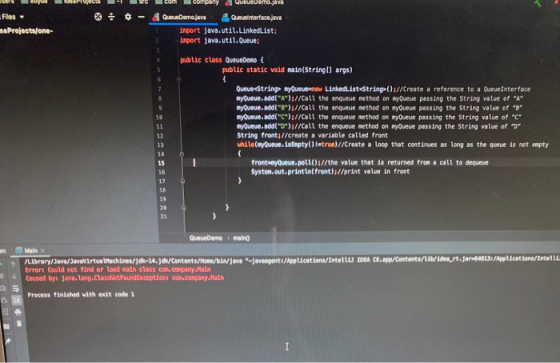Click the collapse all icon in project toolbar

click(x=111, y=16)
